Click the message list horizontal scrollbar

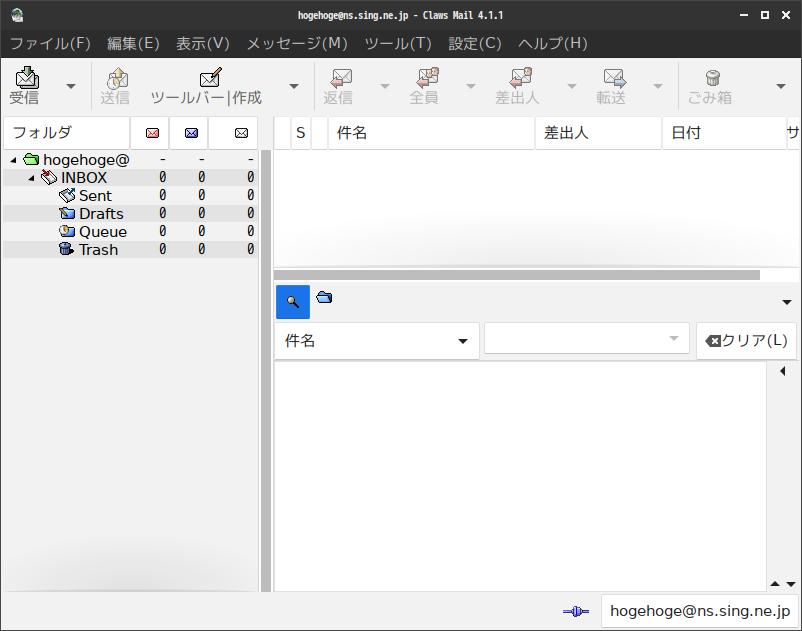(517, 275)
